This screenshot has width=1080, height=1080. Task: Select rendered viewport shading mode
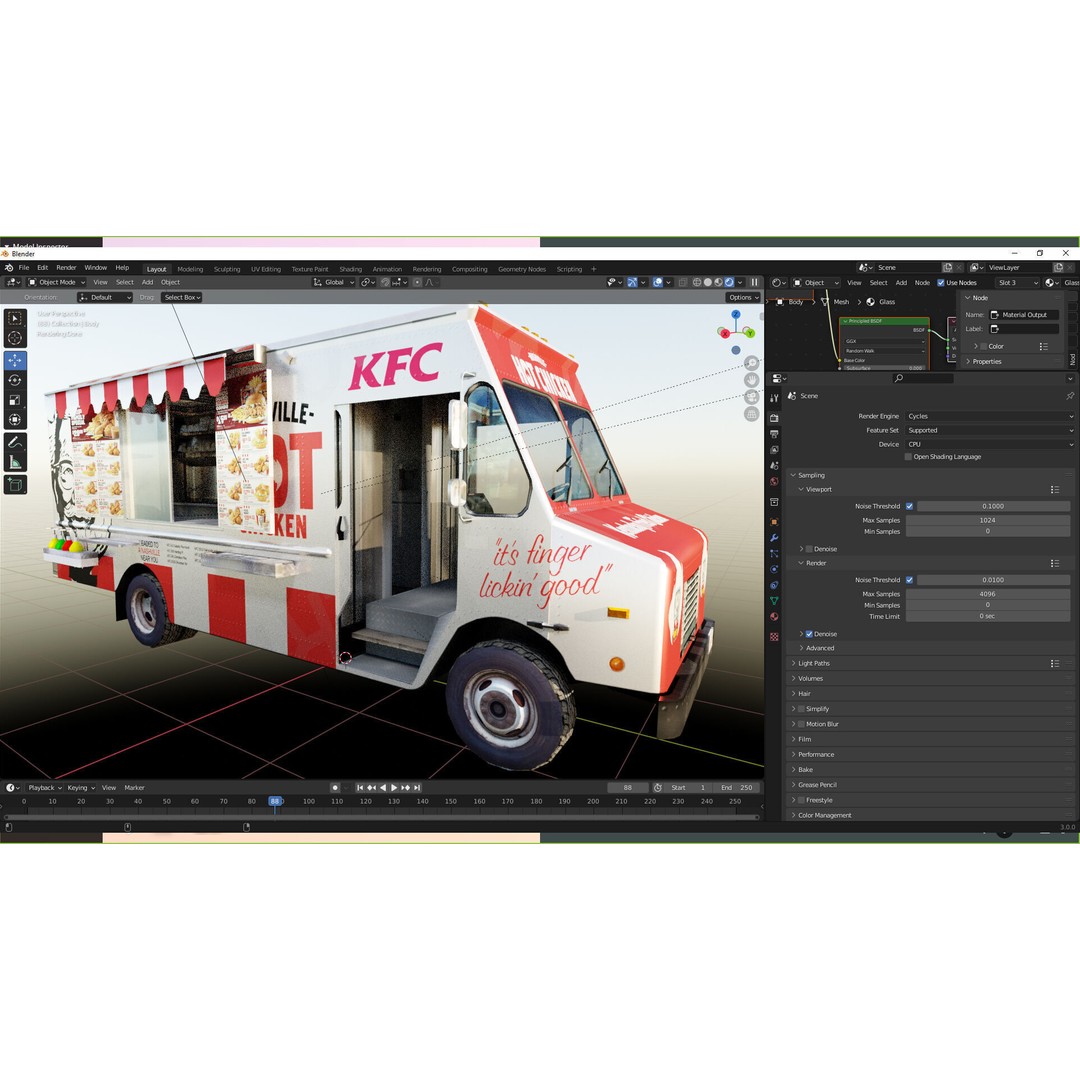[x=729, y=282]
